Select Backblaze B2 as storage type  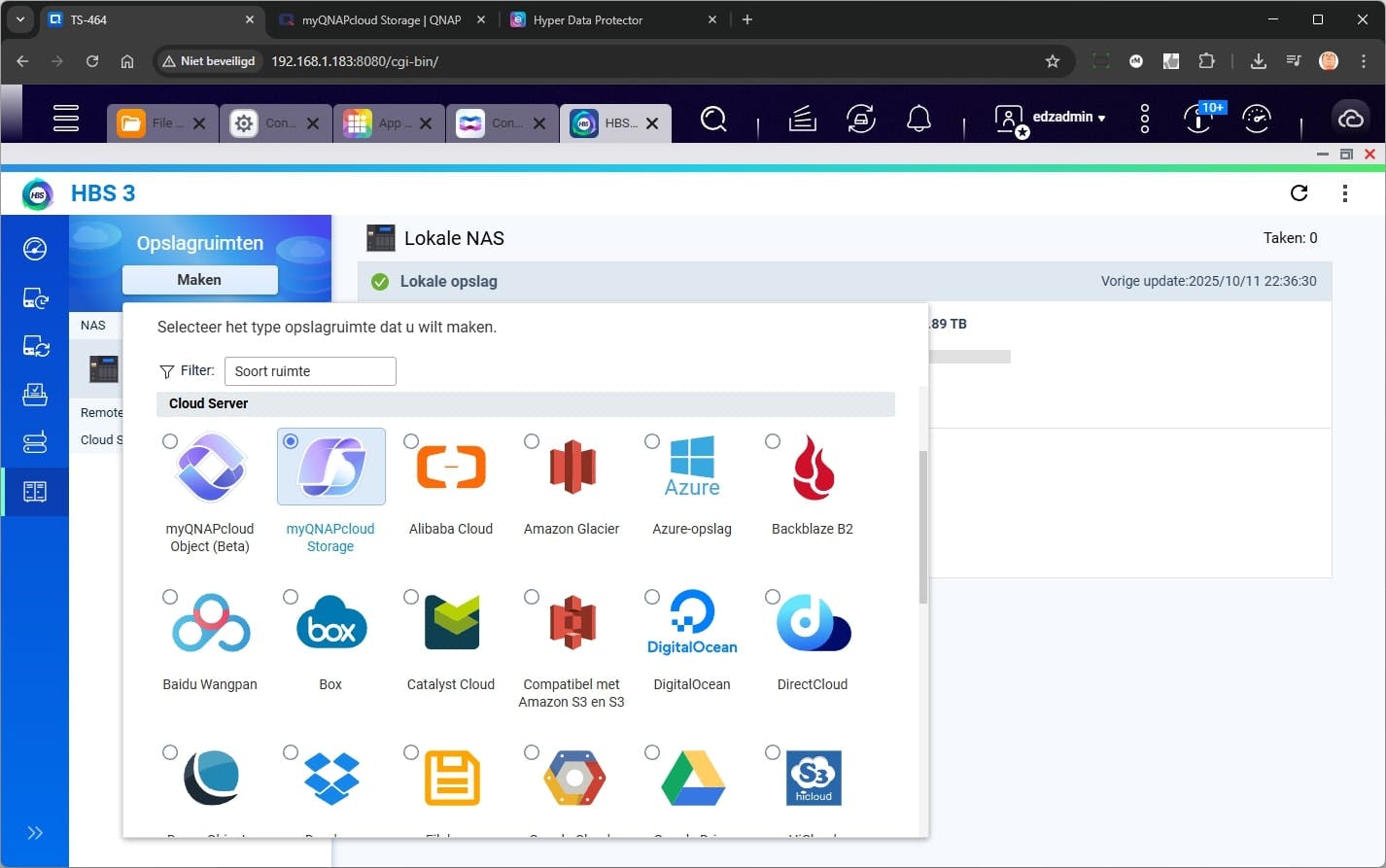pos(772,440)
